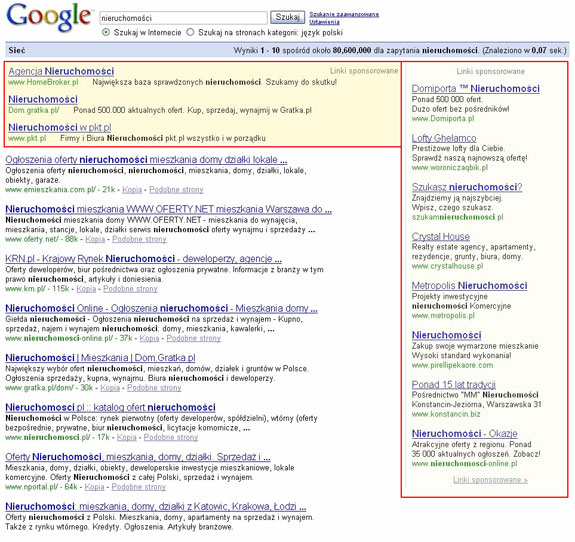Open sidebar ad Lofty Ghelamco
Viewport: 575px width, 542px height.
pos(444,138)
